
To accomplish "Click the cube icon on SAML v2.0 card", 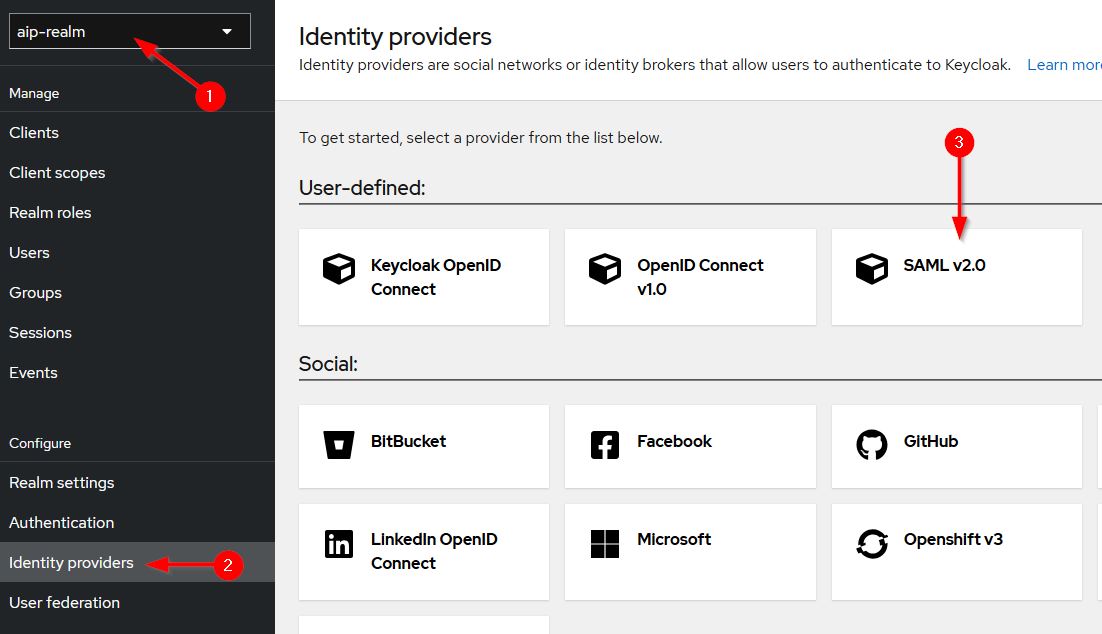I will 871,269.
